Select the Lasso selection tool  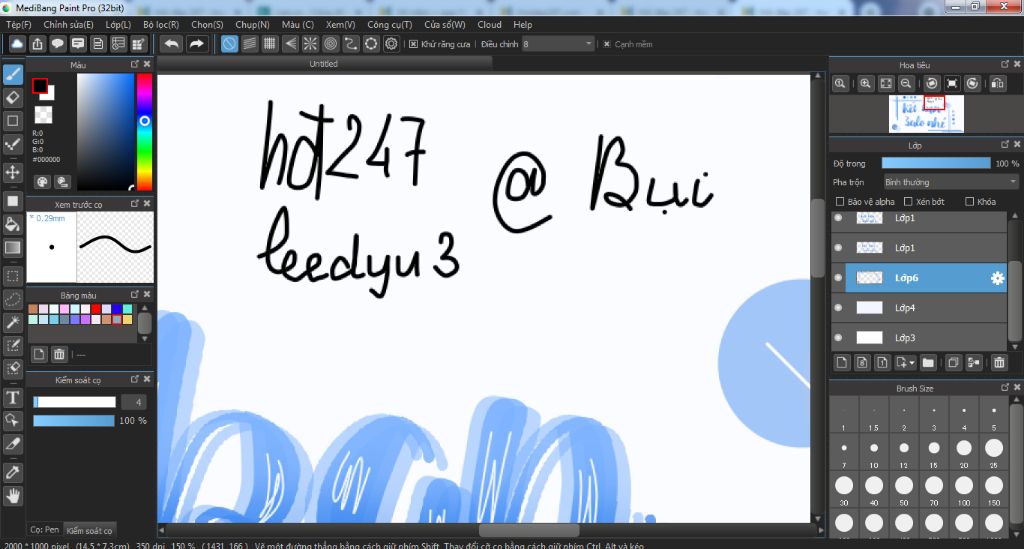click(x=13, y=299)
